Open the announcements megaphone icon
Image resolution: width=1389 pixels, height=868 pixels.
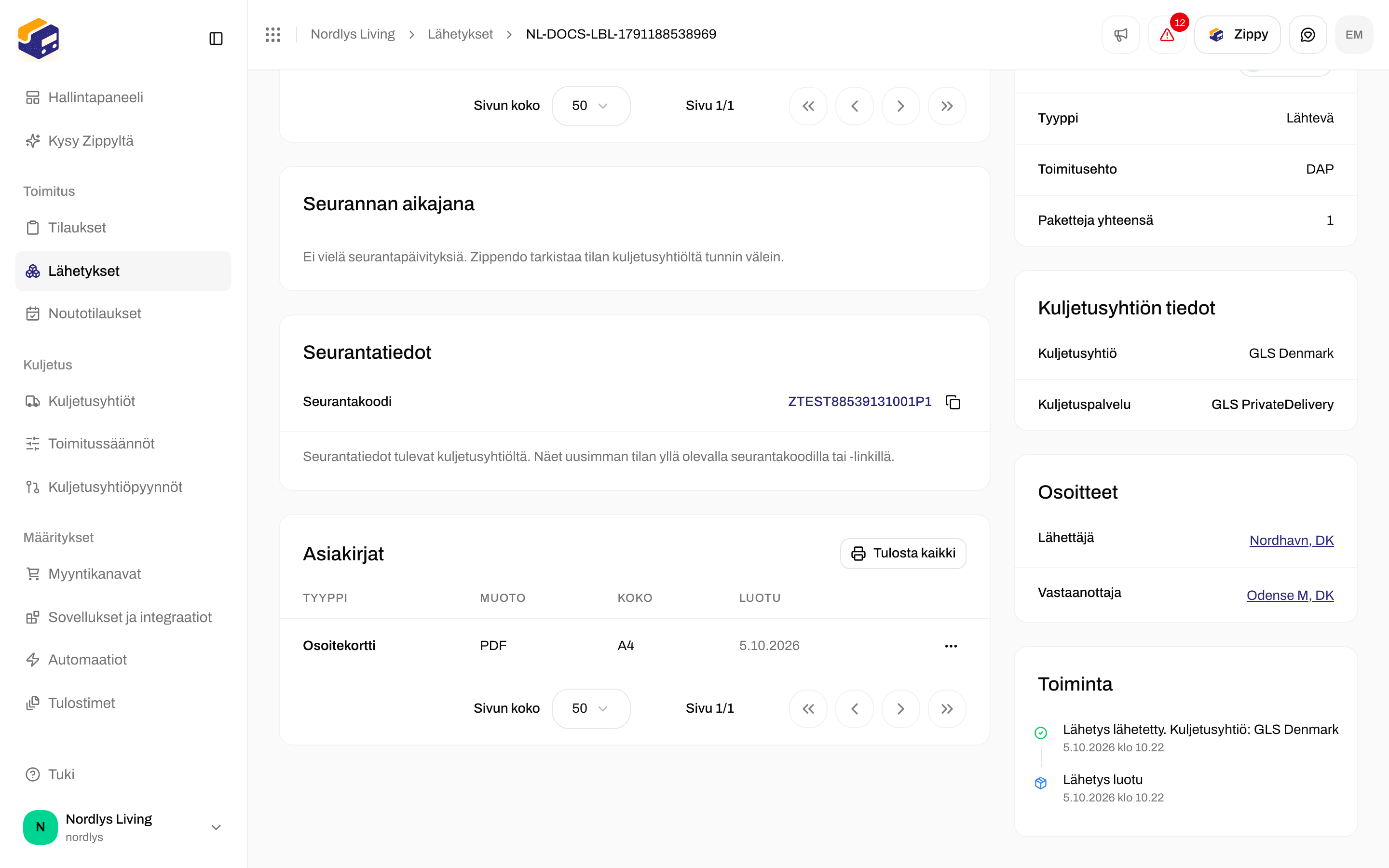pyautogui.click(x=1120, y=34)
